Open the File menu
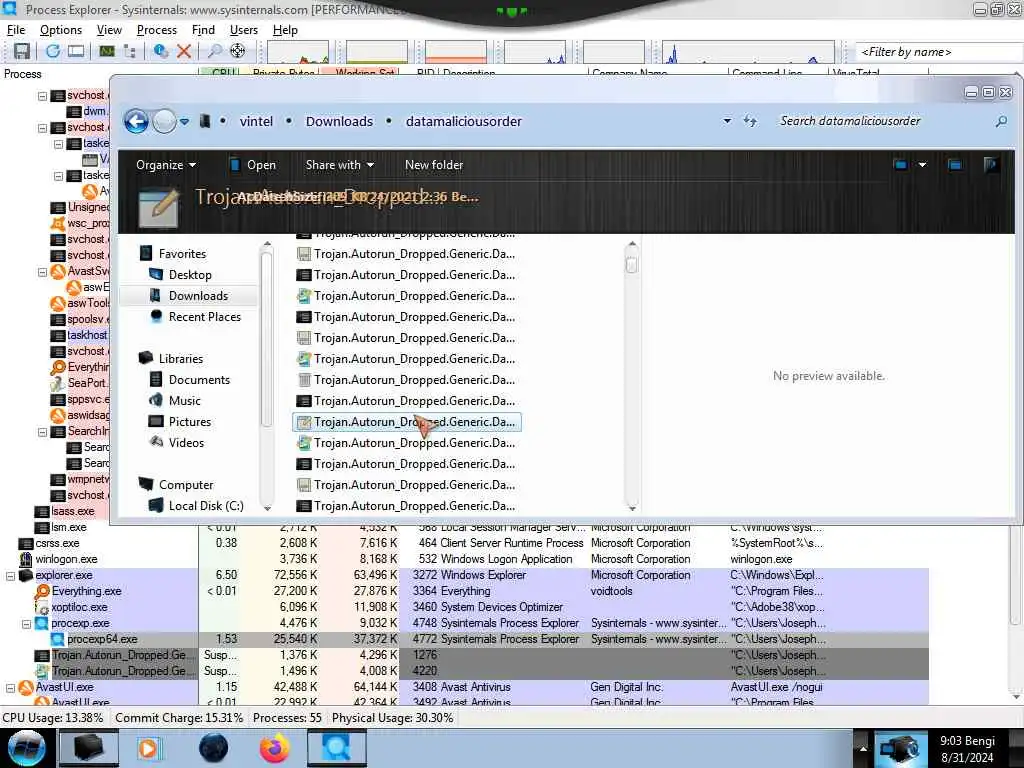The image size is (1024, 768). coord(16,30)
